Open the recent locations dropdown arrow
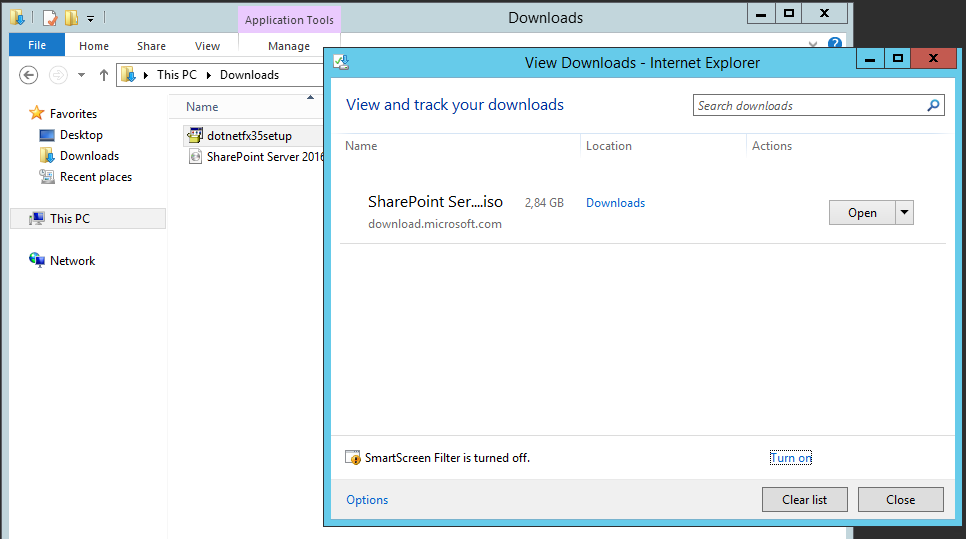 [x=81, y=75]
